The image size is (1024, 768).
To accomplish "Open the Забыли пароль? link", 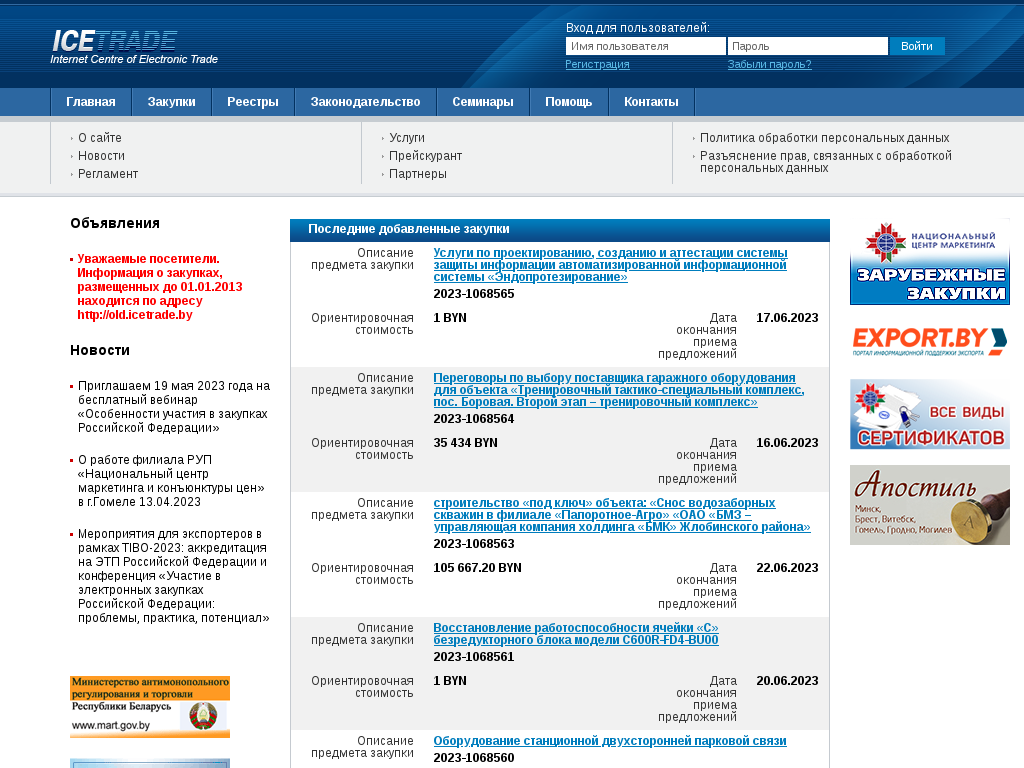I will (769, 64).
